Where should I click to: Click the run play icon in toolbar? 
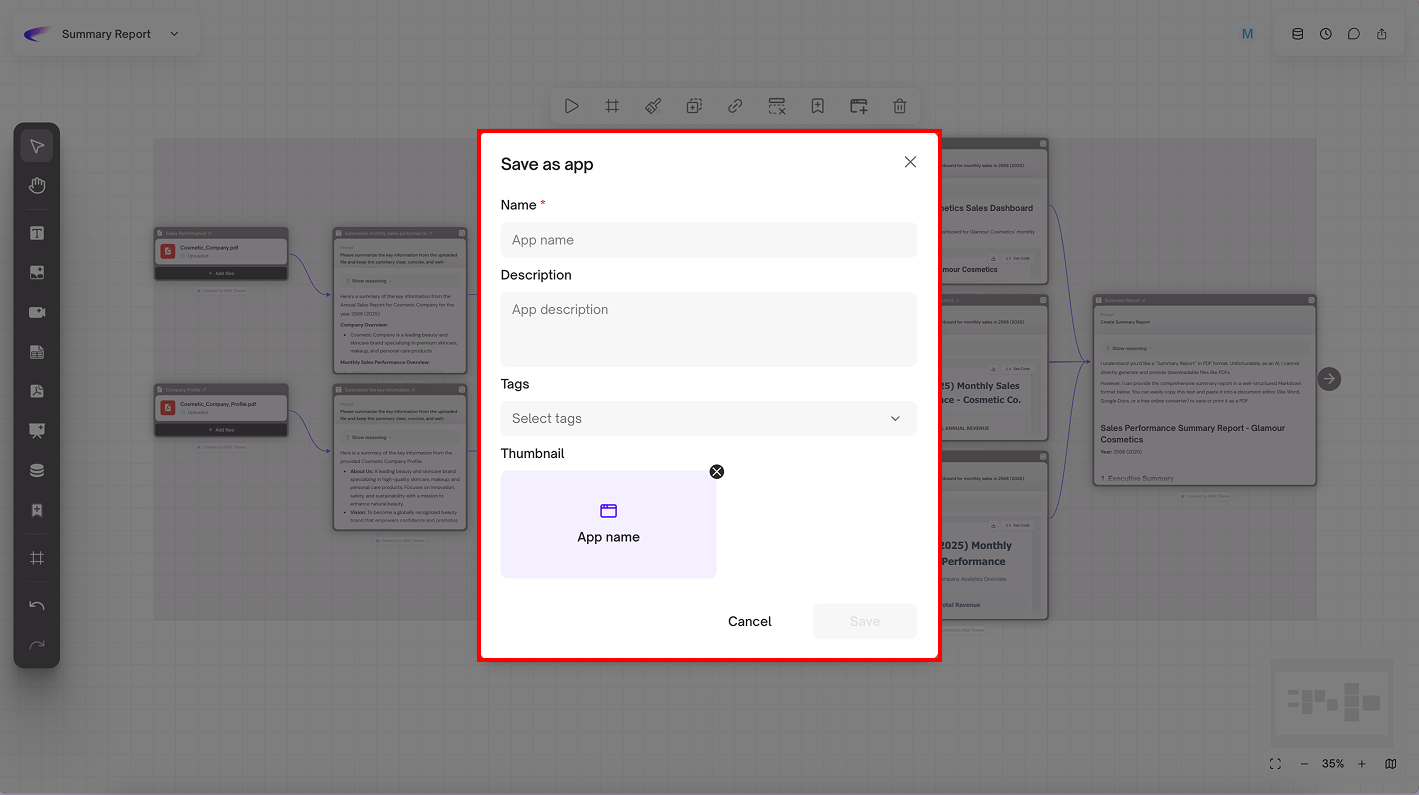click(x=571, y=106)
